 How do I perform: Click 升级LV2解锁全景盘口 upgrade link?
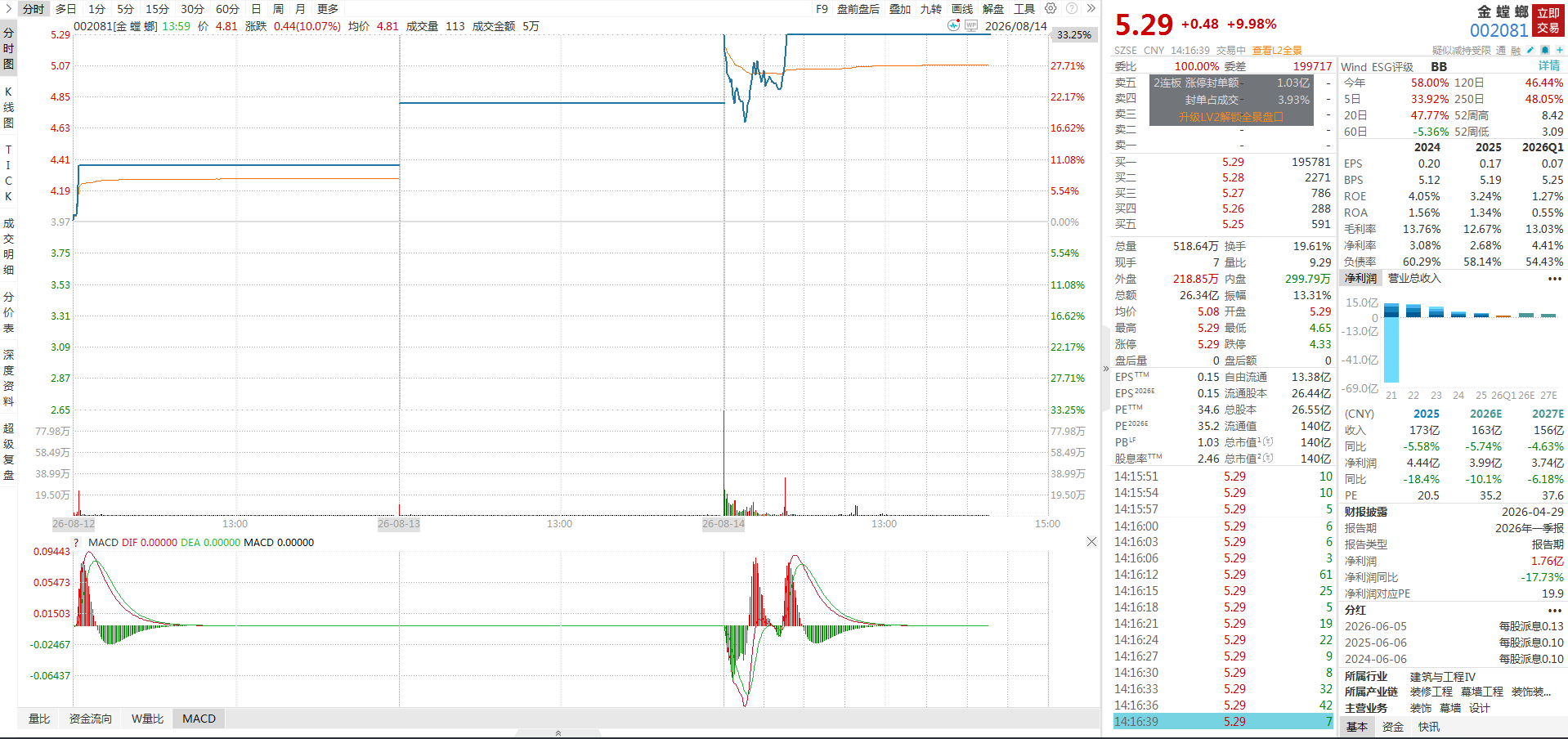pyautogui.click(x=1231, y=117)
